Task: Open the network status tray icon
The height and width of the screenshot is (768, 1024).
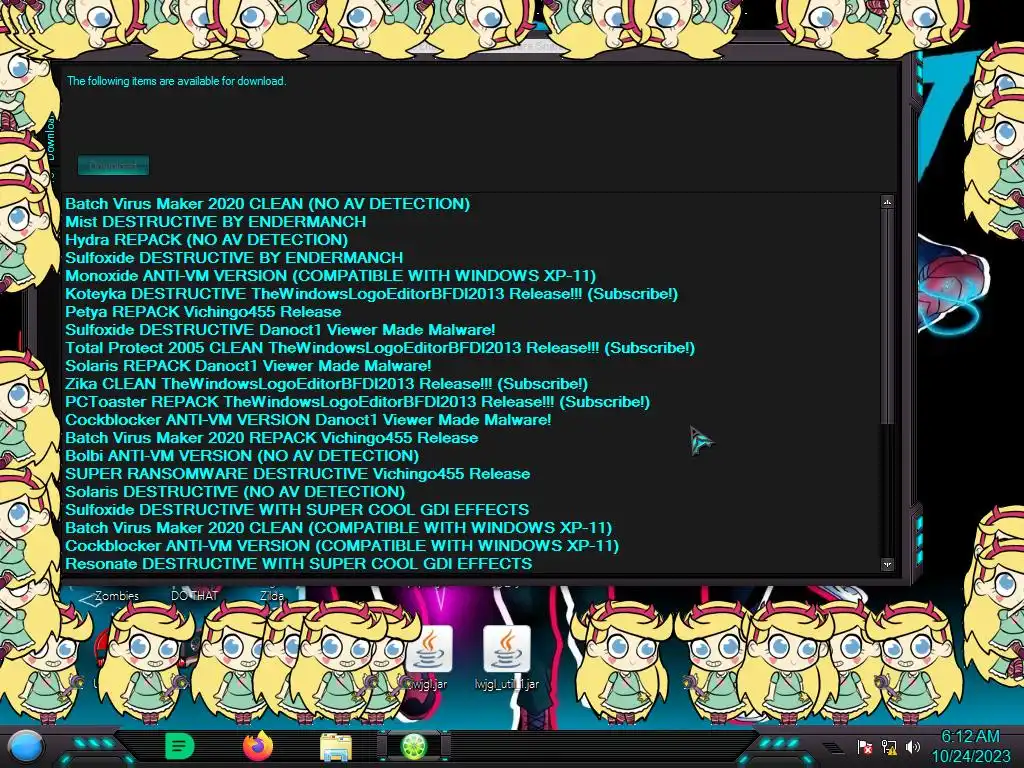Action: tap(889, 747)
